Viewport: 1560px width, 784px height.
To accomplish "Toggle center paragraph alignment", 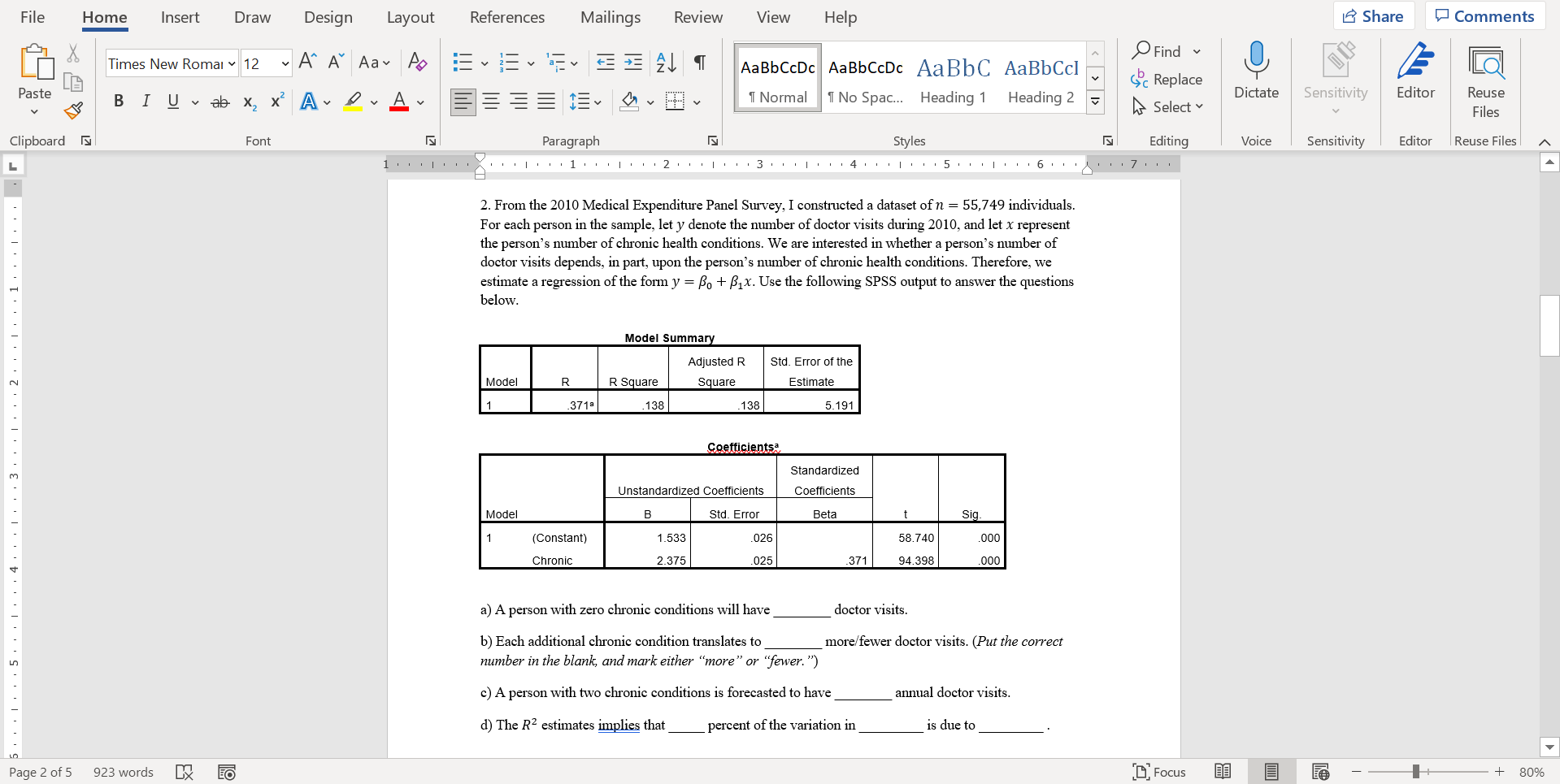I will tap(491, 101).
